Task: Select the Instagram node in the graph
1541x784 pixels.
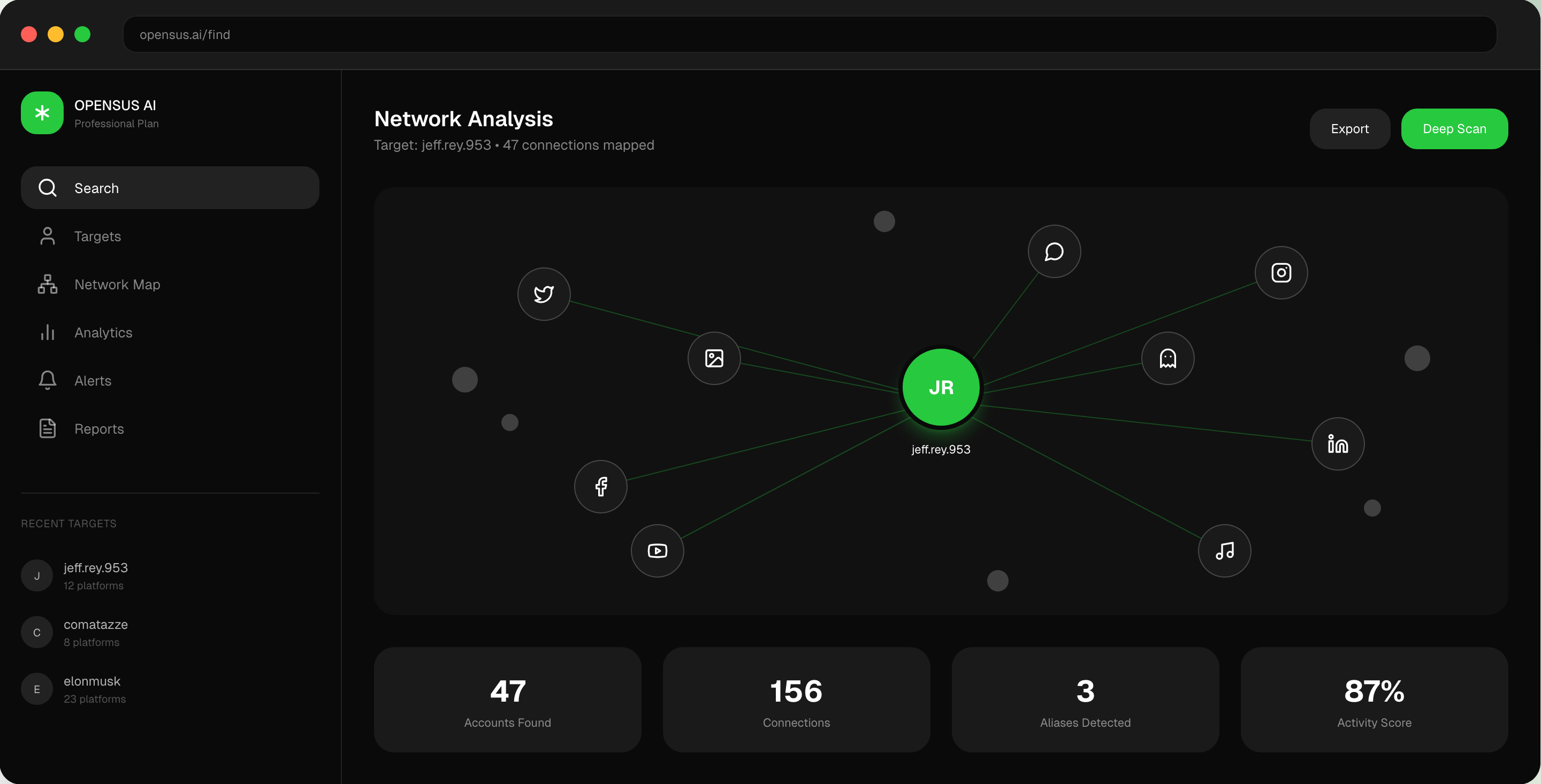Action: coord(1281,273)
